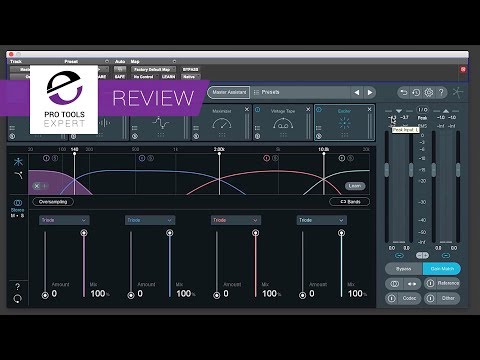Screen dimensions: 480x360
Task: Remove band 1 with the X button
Action: [37, 186]
